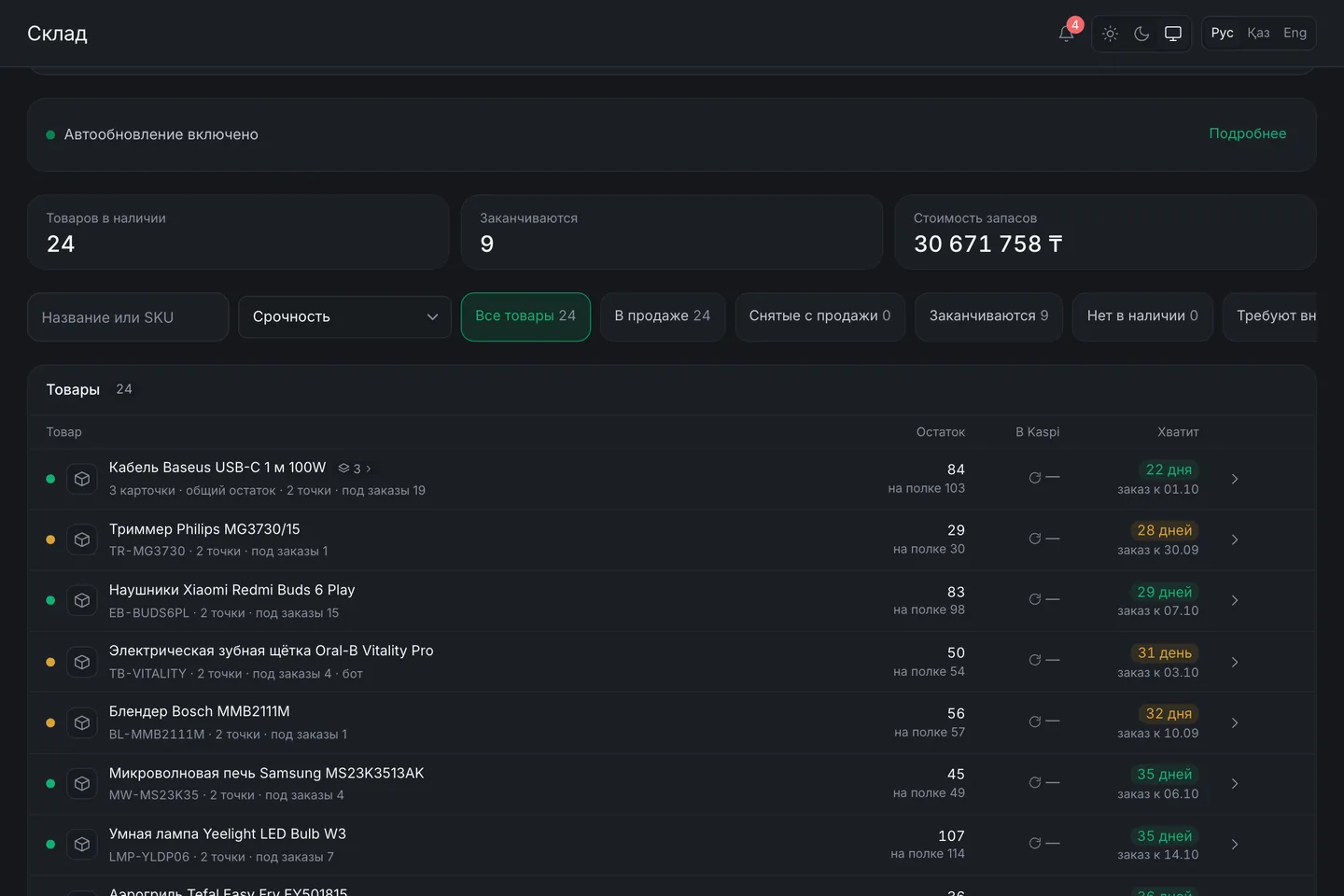The height and width of the screenshot is (896, 1344).
Task: Select the Снятые с продажи 0 filter
Action: click(819, 316)
